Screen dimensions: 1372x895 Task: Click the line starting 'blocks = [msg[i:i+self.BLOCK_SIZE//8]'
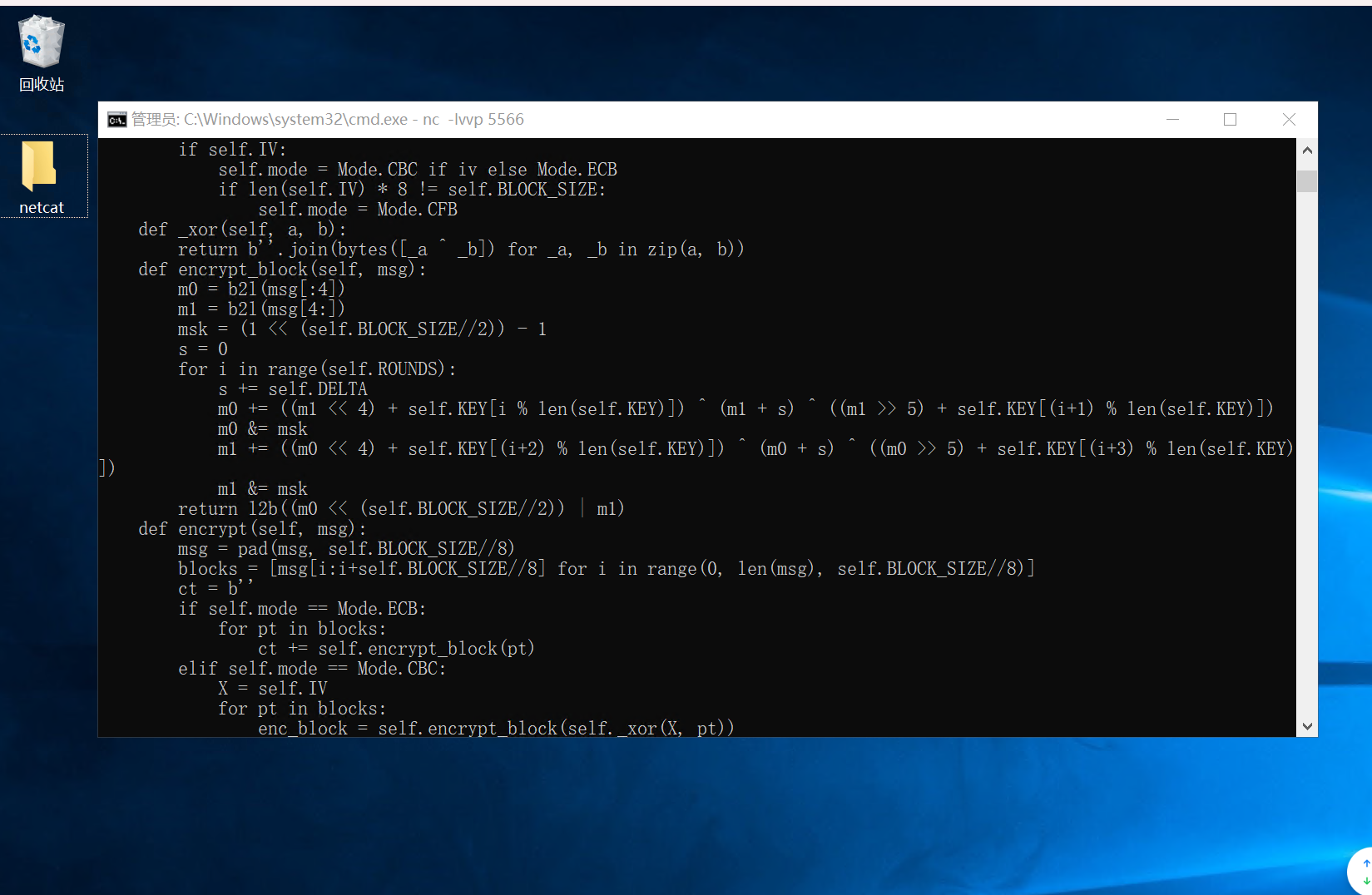(607, 569)
